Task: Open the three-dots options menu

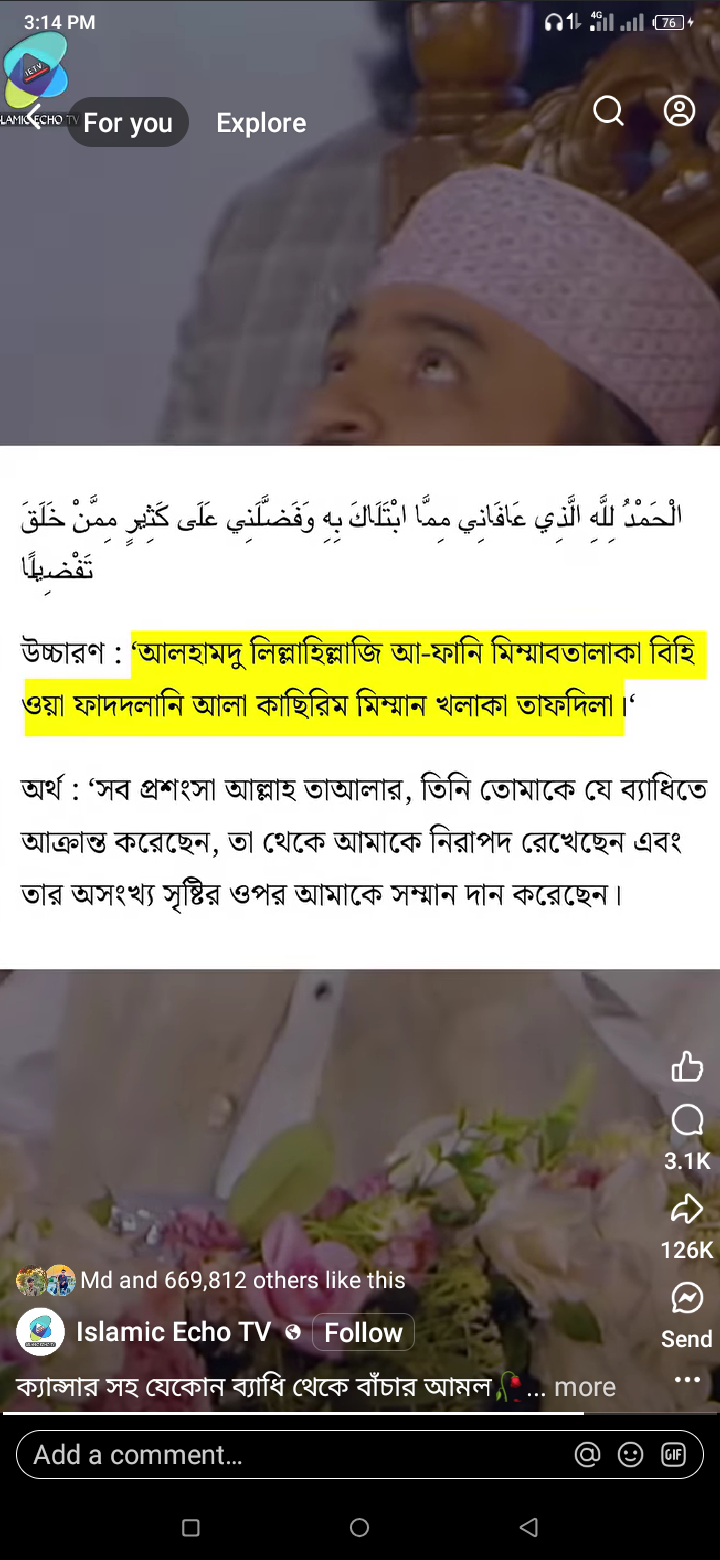Action: pyautogui.click(x=687, y=1380)
